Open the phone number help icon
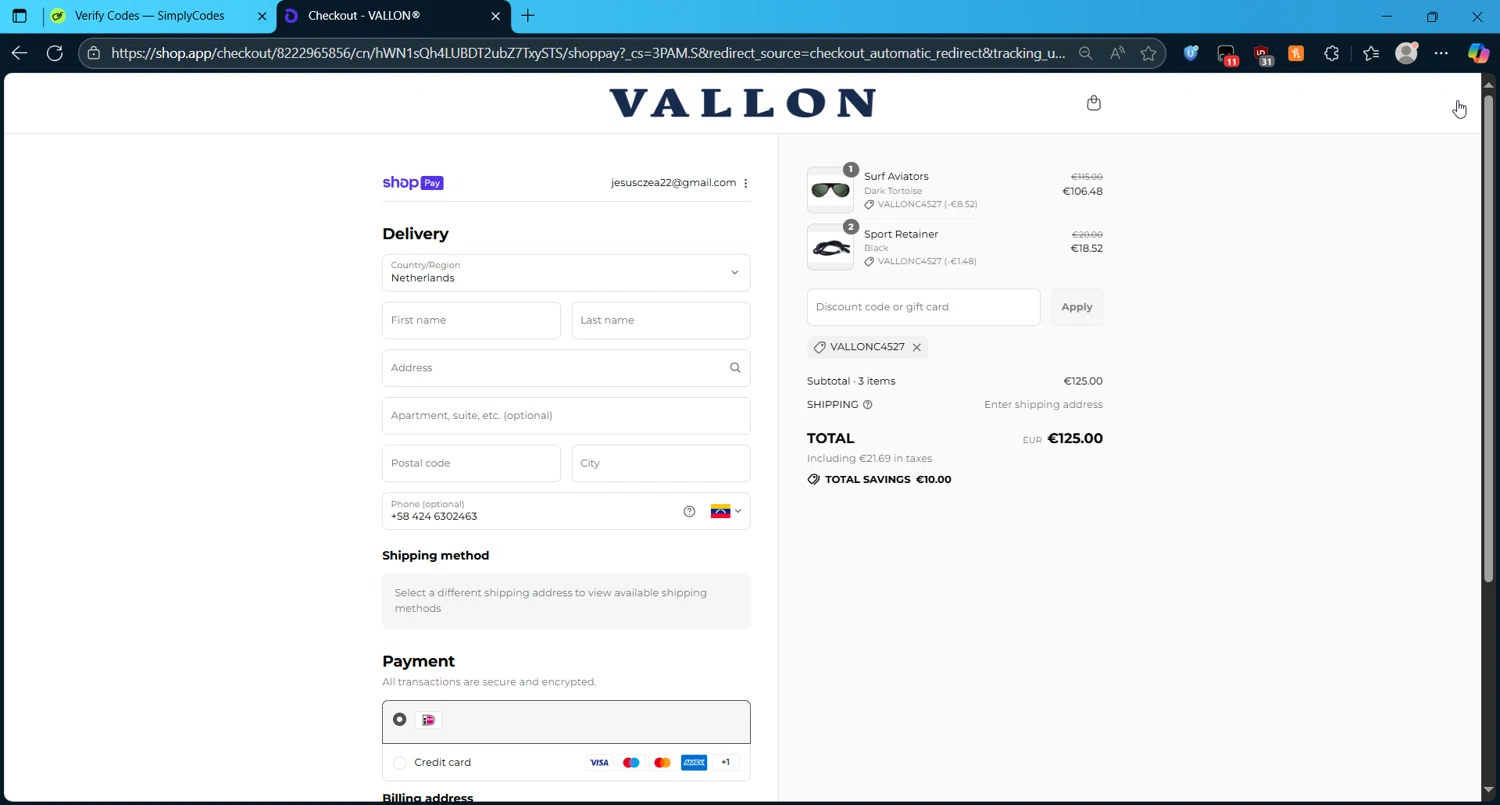 coord(689,511)
